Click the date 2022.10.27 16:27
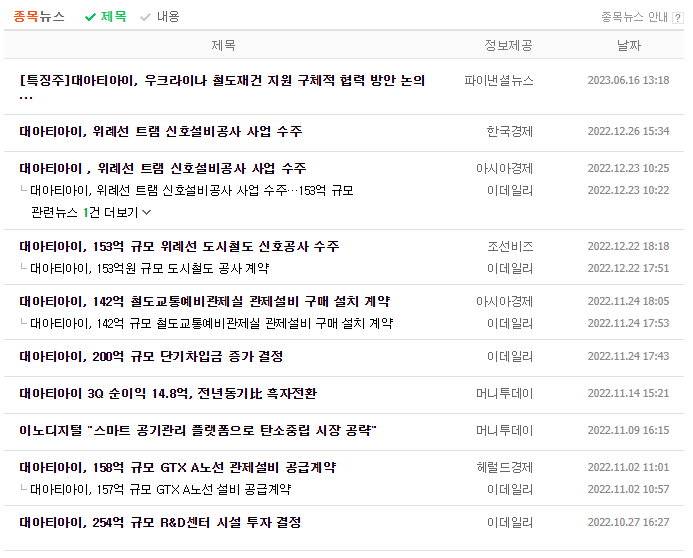 coord(628,522)
